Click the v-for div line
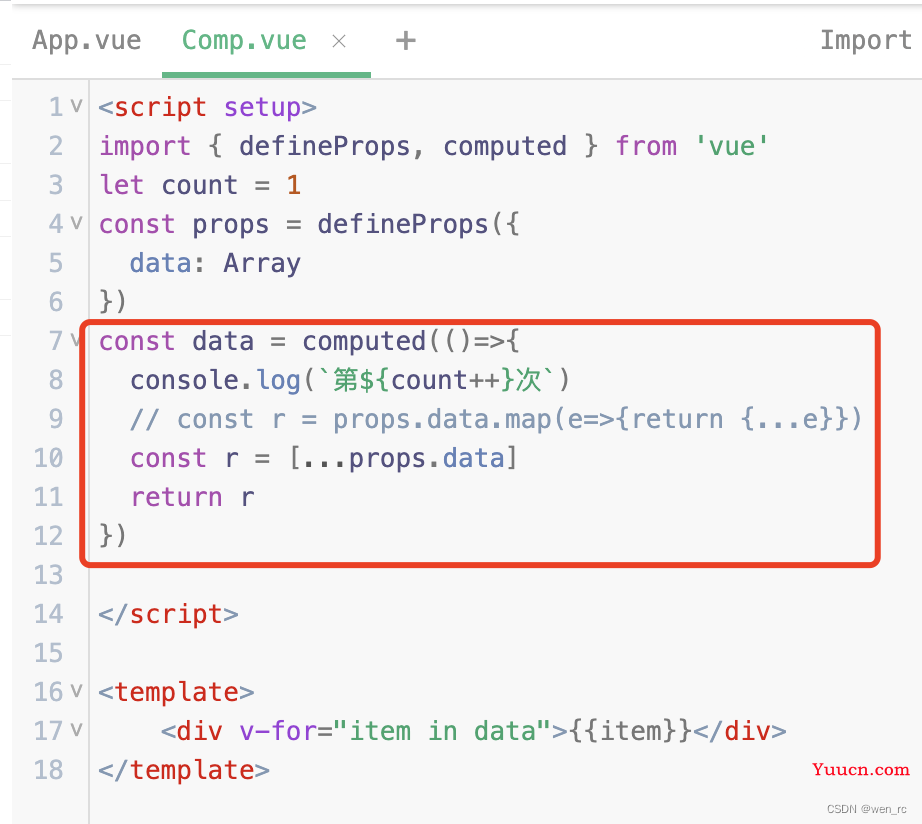 (474, 731)
